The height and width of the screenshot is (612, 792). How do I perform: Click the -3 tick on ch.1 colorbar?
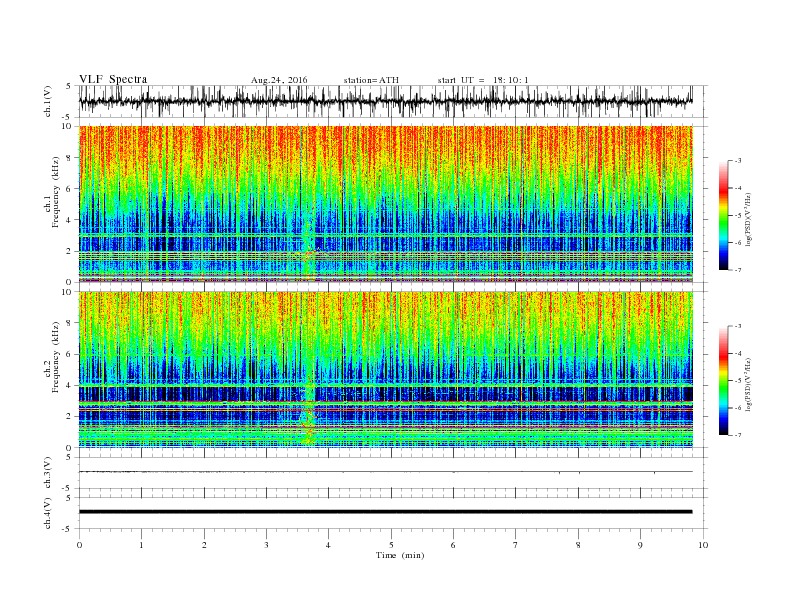(x=738, y=161)
